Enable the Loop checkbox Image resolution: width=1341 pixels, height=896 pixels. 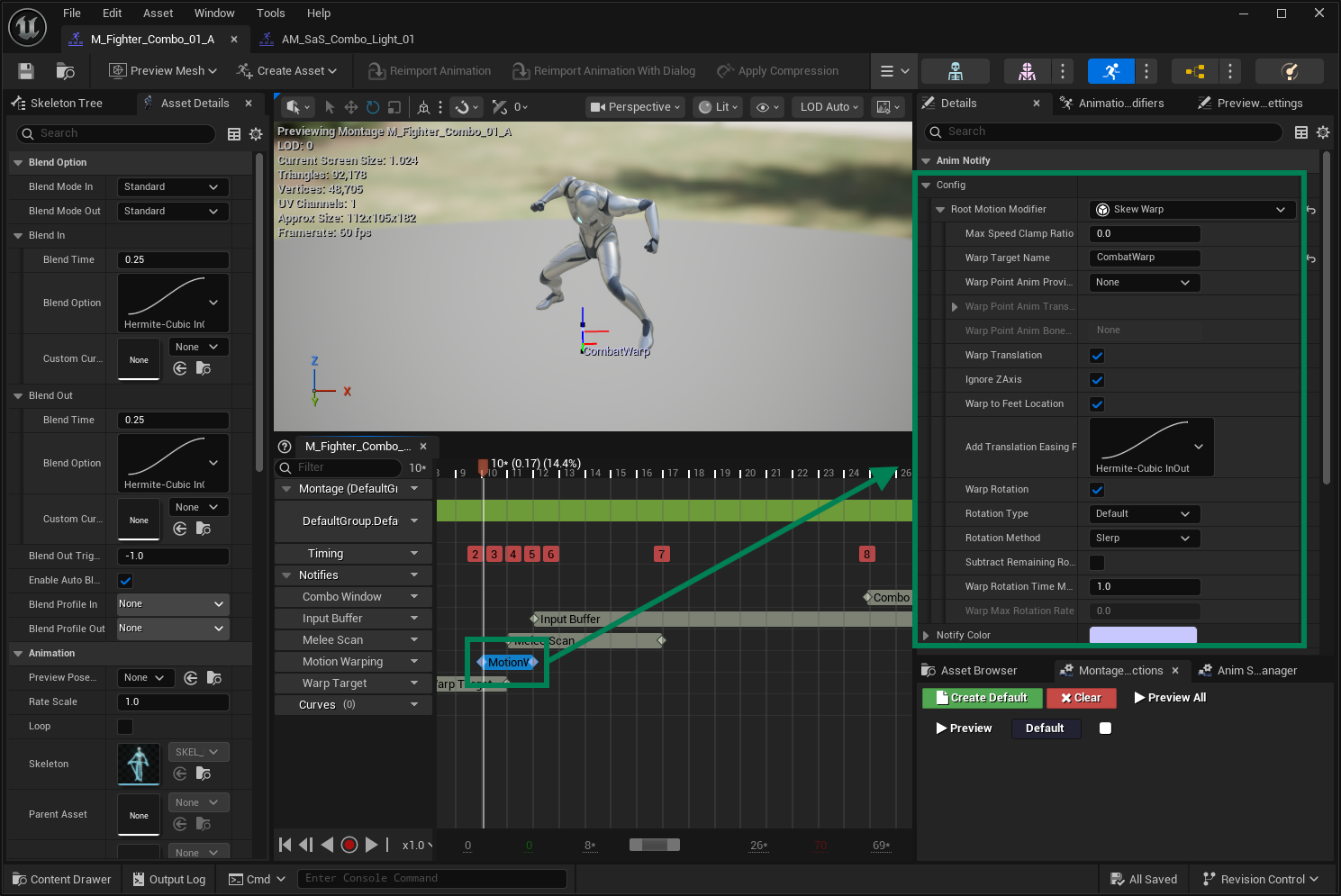click(x=125, y=727)
